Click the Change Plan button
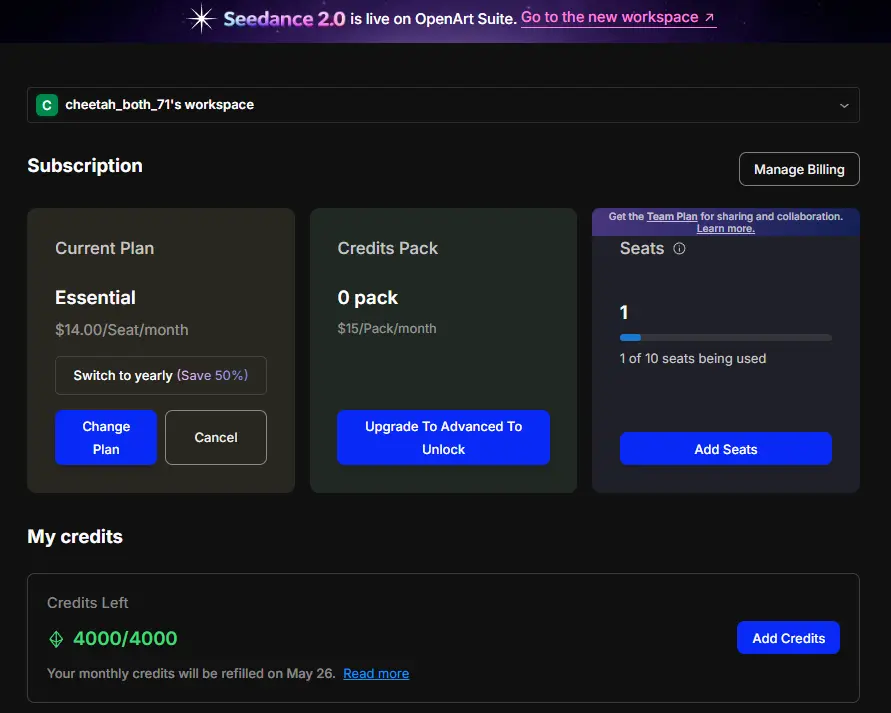Image resolution: width=891 pixels, height=713 pixels. [x=106, y=437]
